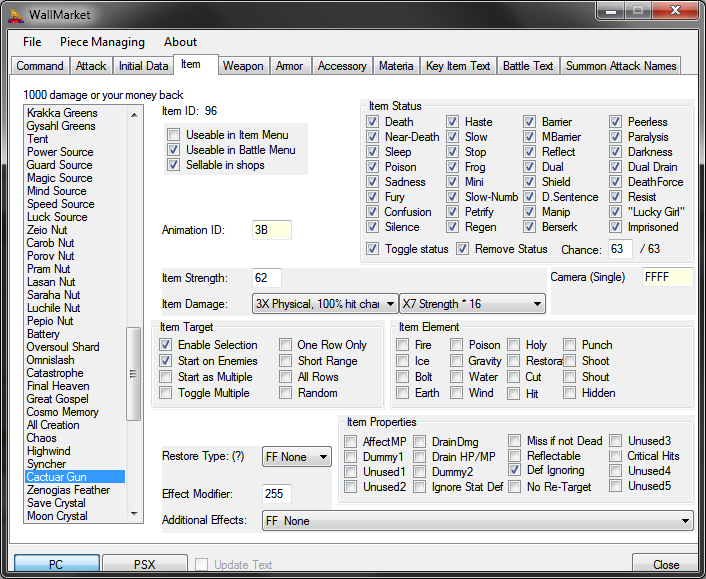This screenshot has width=706, height=579.
Task: Toggle Enable Selection target option
Action: click(166, 345)
